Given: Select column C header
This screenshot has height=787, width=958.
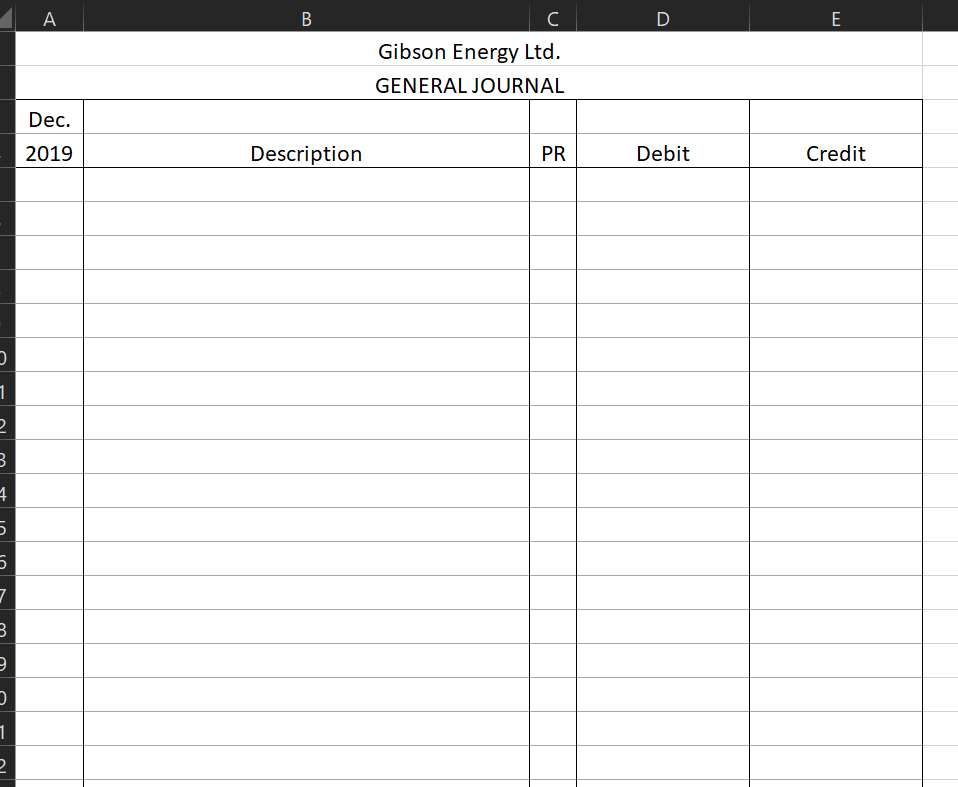Looking at the screenshot, I should [552, 17].
